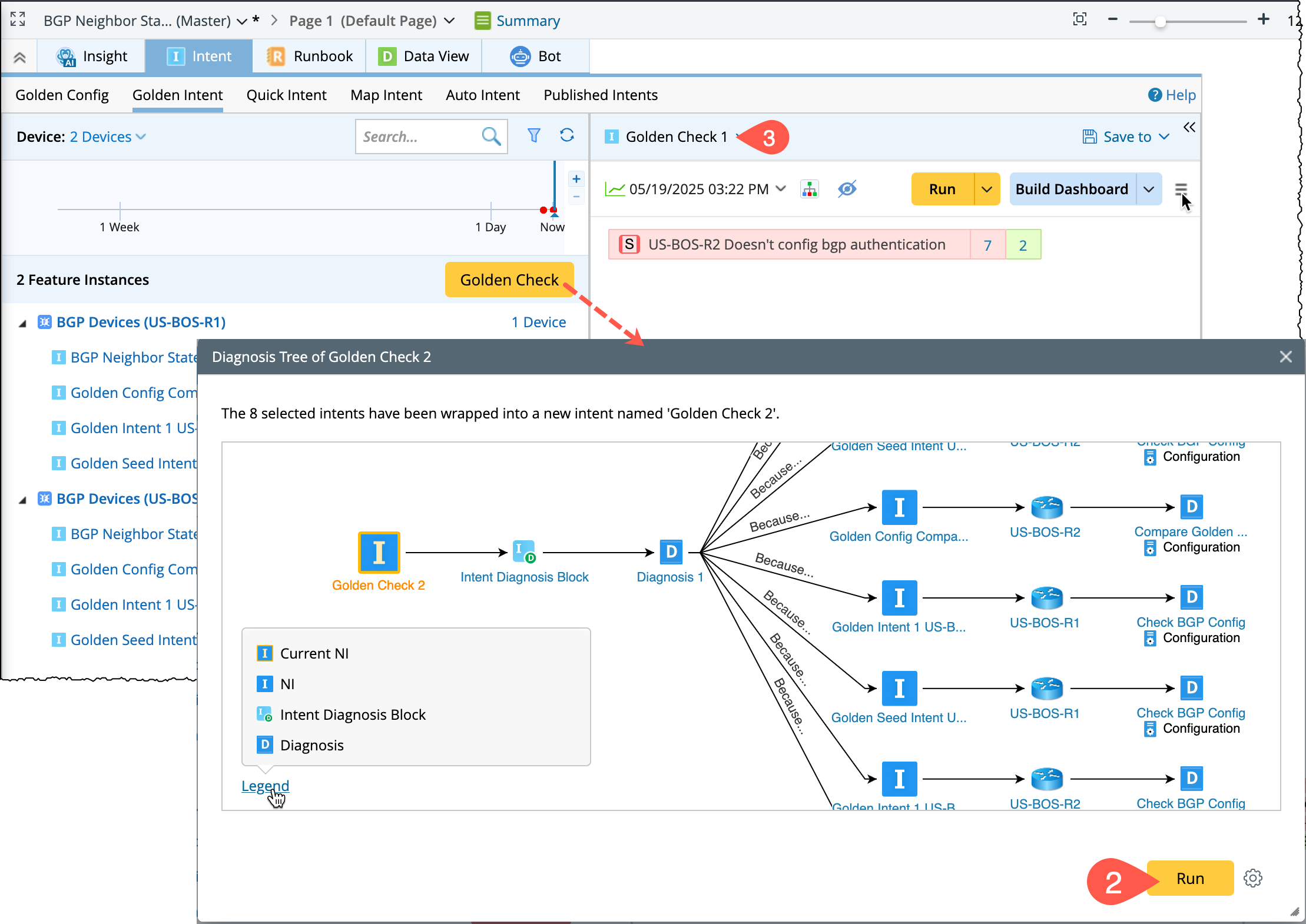This screenshot has height=924, width=1306.
Task: Click the fit-to-screen icon in the top bar
Action: (1079, 19)
